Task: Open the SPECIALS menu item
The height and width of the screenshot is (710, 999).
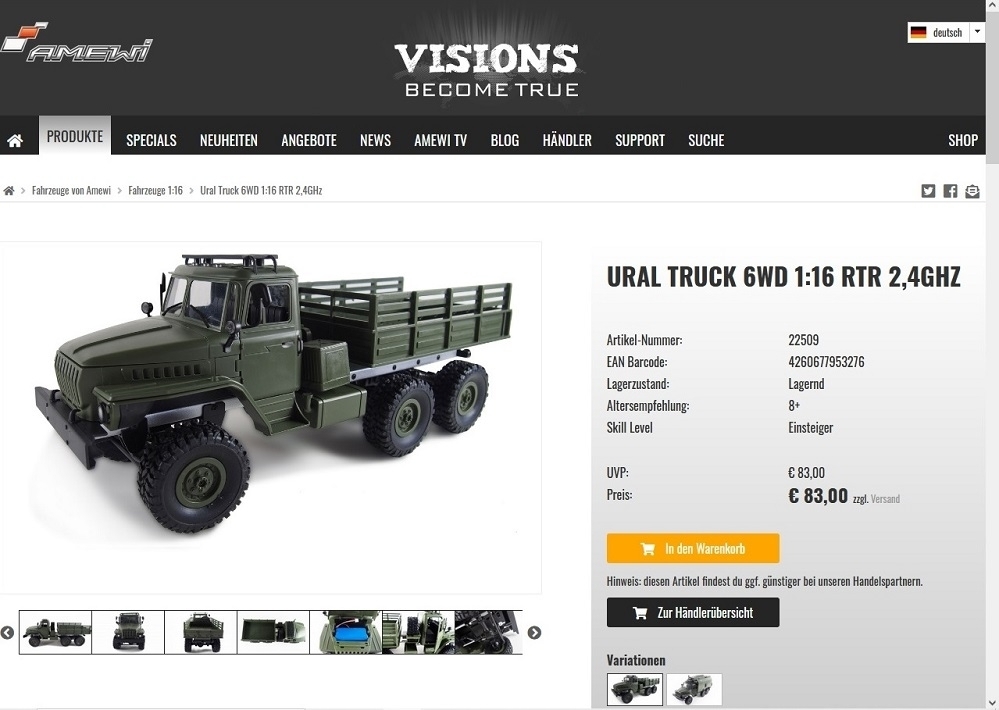Action: click(x=151, y=140)
